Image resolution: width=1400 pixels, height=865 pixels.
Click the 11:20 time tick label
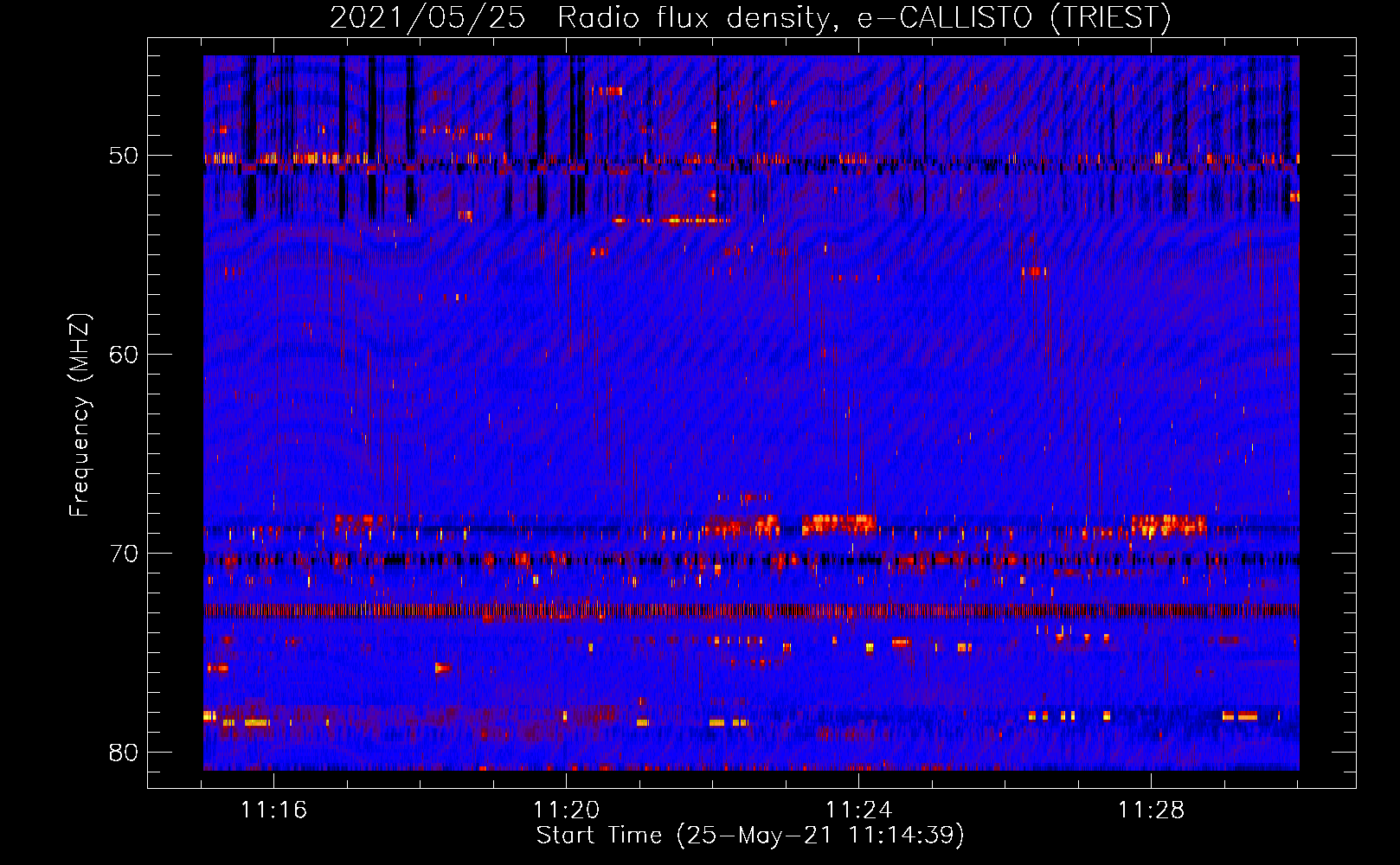point(566,811)
